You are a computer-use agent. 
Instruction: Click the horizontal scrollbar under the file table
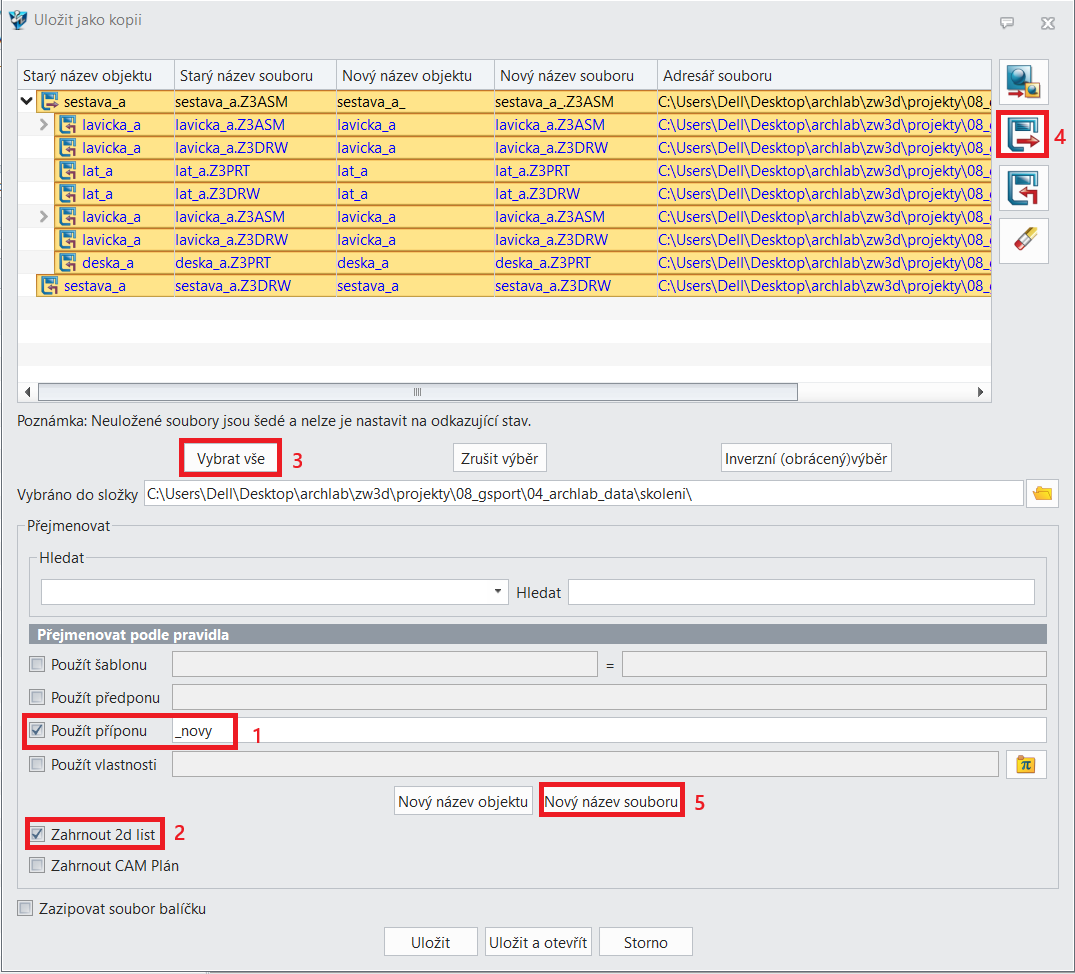[x=417, y=392]
